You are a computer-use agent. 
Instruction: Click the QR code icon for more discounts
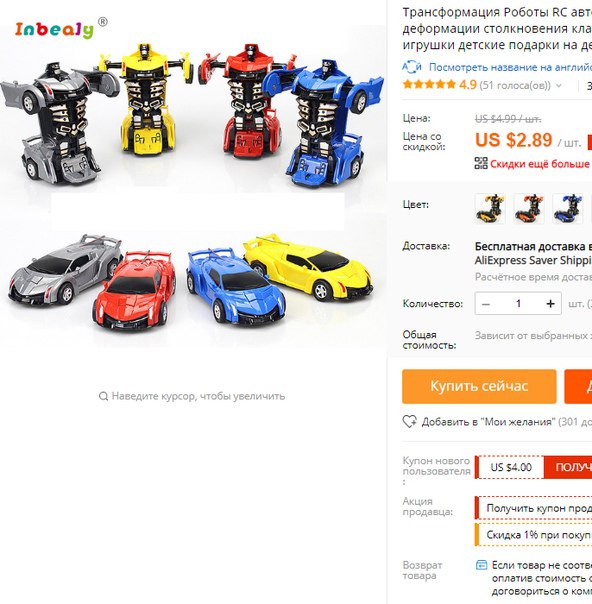tap(481, 163)
